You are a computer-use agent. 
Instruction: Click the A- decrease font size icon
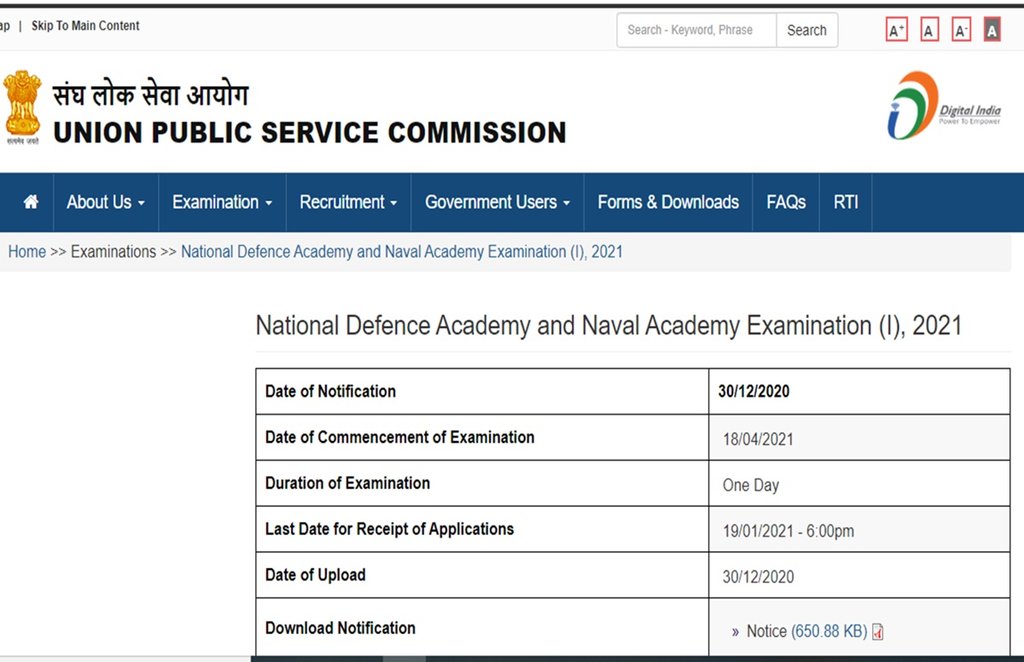(960, 29)
